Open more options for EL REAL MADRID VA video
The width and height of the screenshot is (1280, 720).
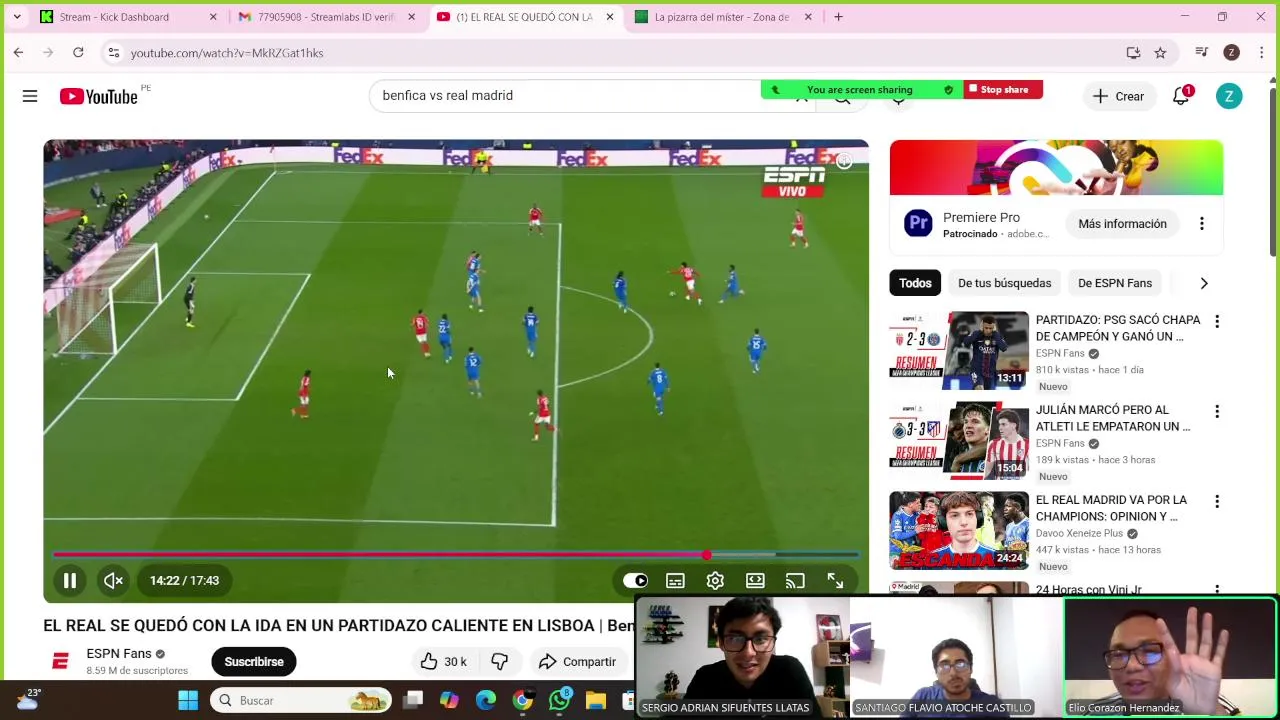pos(1217,501)
